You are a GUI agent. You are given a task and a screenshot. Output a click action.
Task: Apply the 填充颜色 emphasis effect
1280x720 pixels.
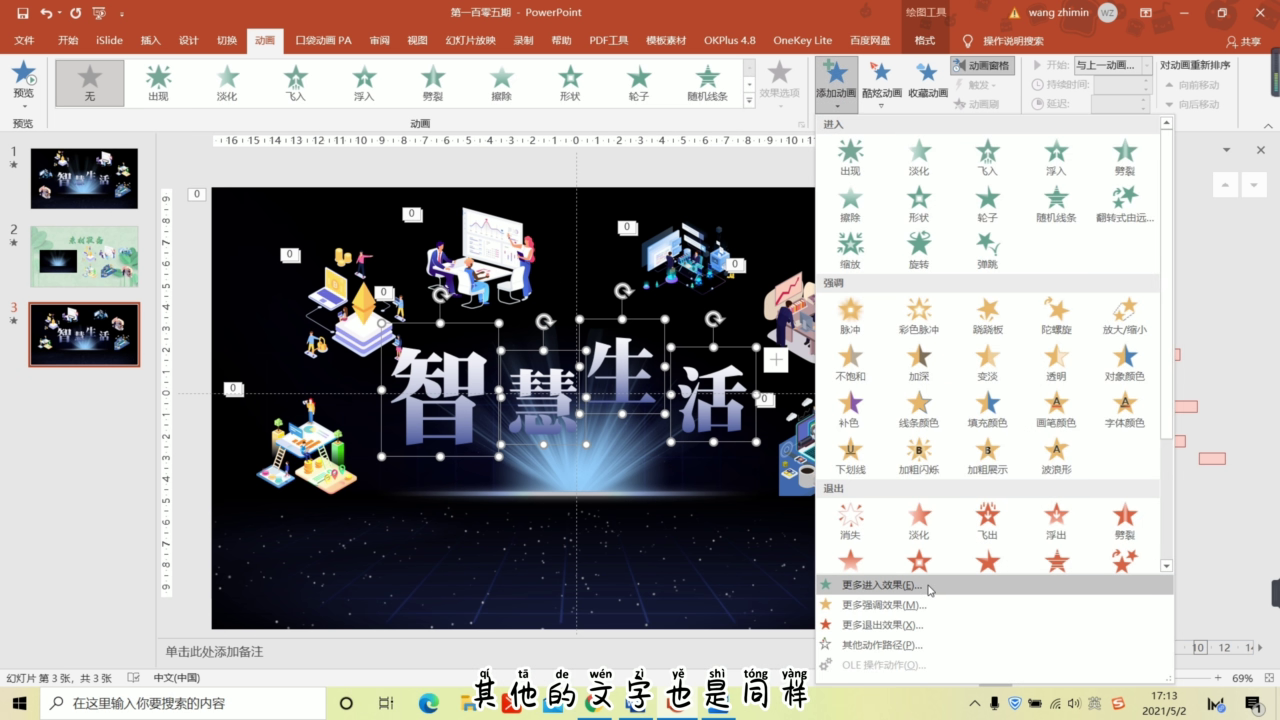pyautogui.click(x=987, y=409)
